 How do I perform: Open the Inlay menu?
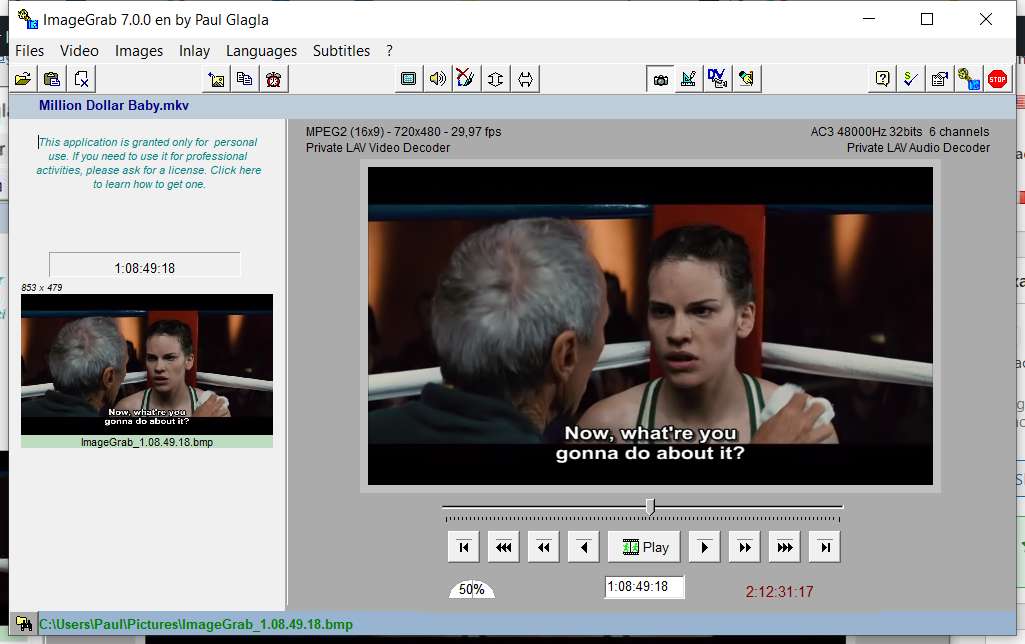194,51
